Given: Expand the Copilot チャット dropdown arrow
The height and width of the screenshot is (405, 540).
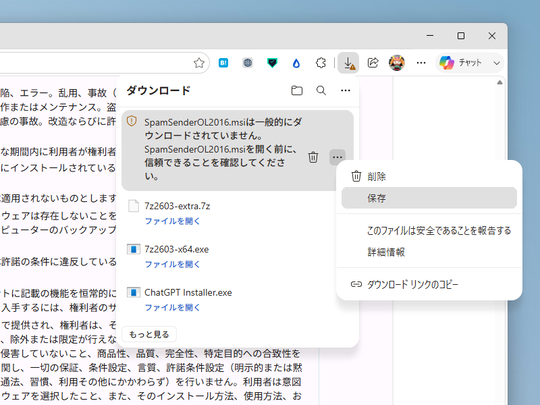Looking at the screenshot, I should click(x=496, y=63).
